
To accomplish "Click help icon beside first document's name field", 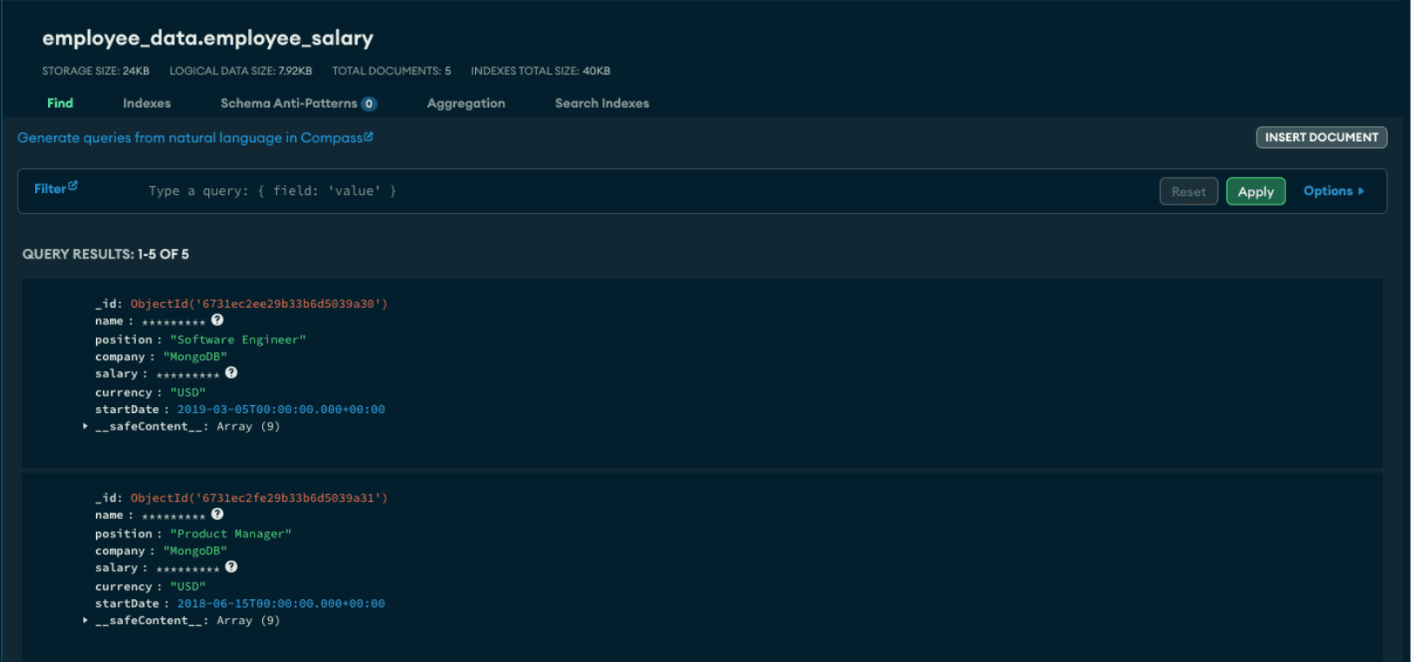I will coord(217,321).
